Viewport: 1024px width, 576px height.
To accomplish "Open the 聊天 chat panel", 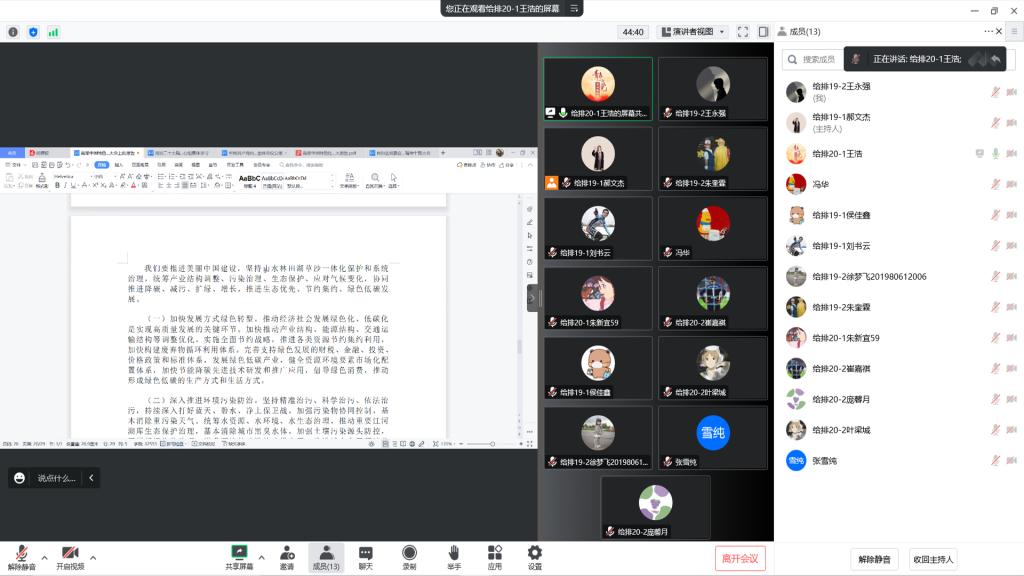I will (366, 553).
